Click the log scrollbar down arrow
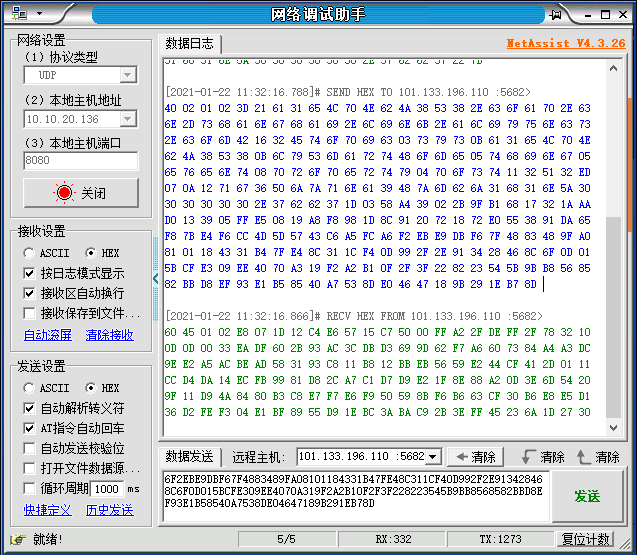 tap(613, 427)
